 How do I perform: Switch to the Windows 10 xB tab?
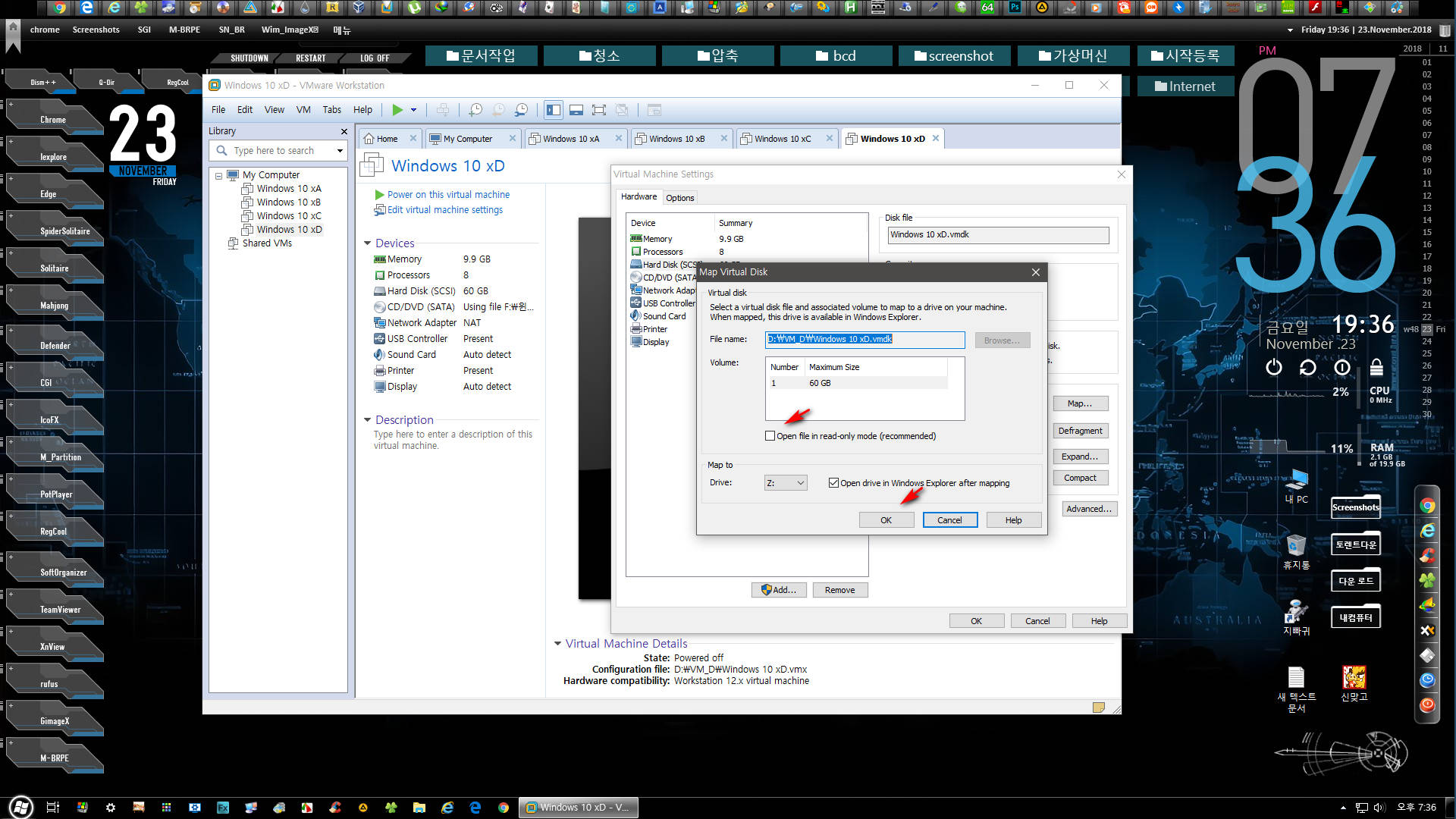(x=677, y=139)
